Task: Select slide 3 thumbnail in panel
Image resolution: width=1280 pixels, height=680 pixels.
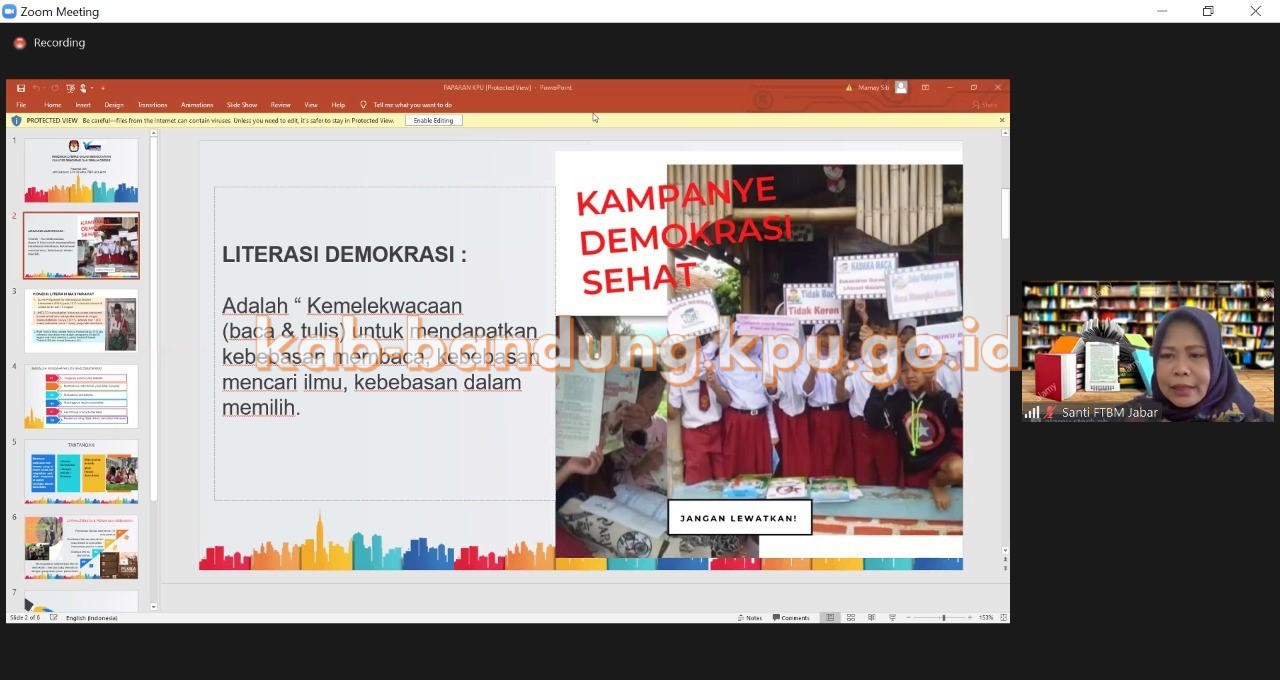Action: click(81, 321)
